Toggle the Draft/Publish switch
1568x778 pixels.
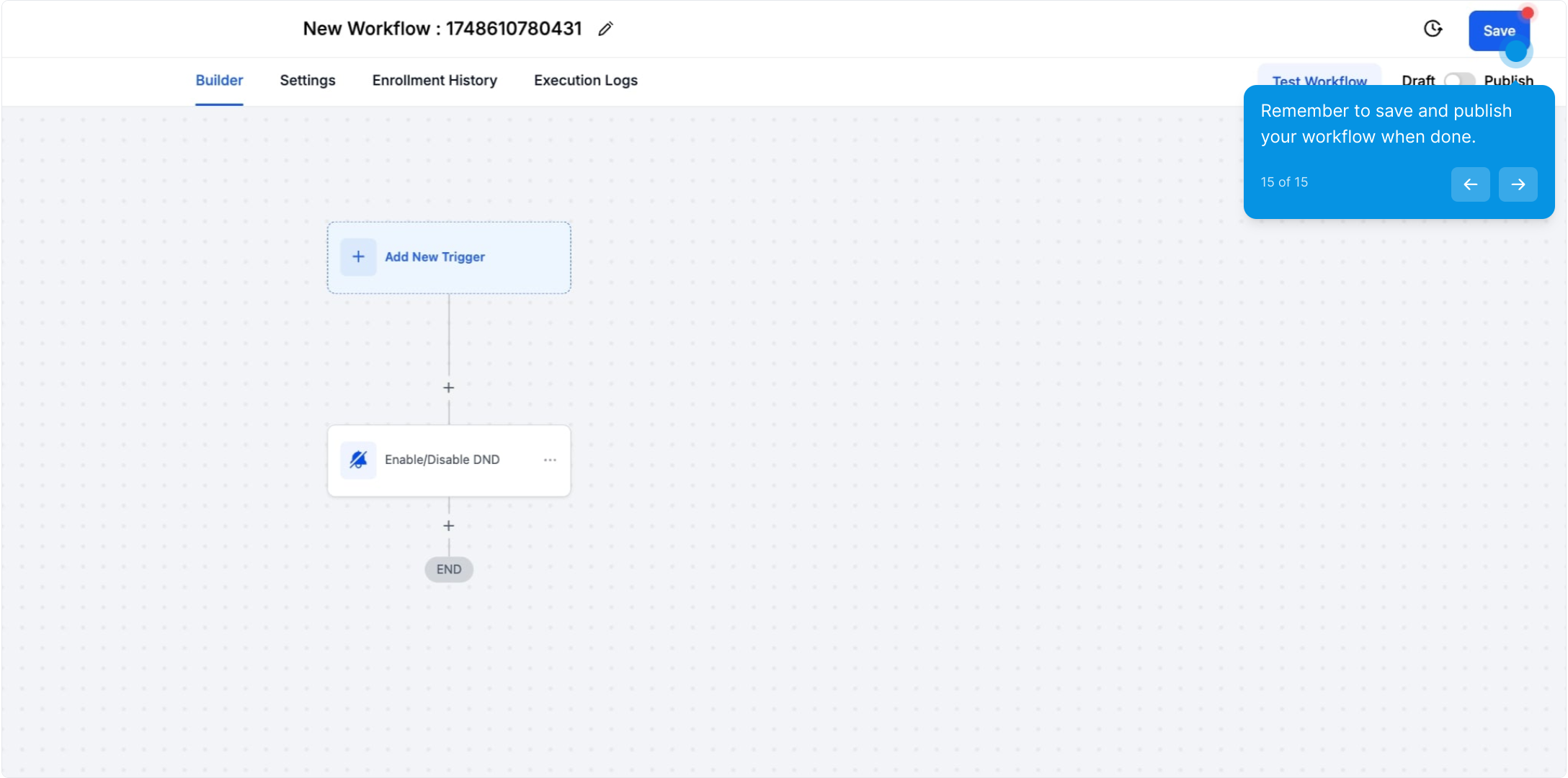coord(1459,79)
